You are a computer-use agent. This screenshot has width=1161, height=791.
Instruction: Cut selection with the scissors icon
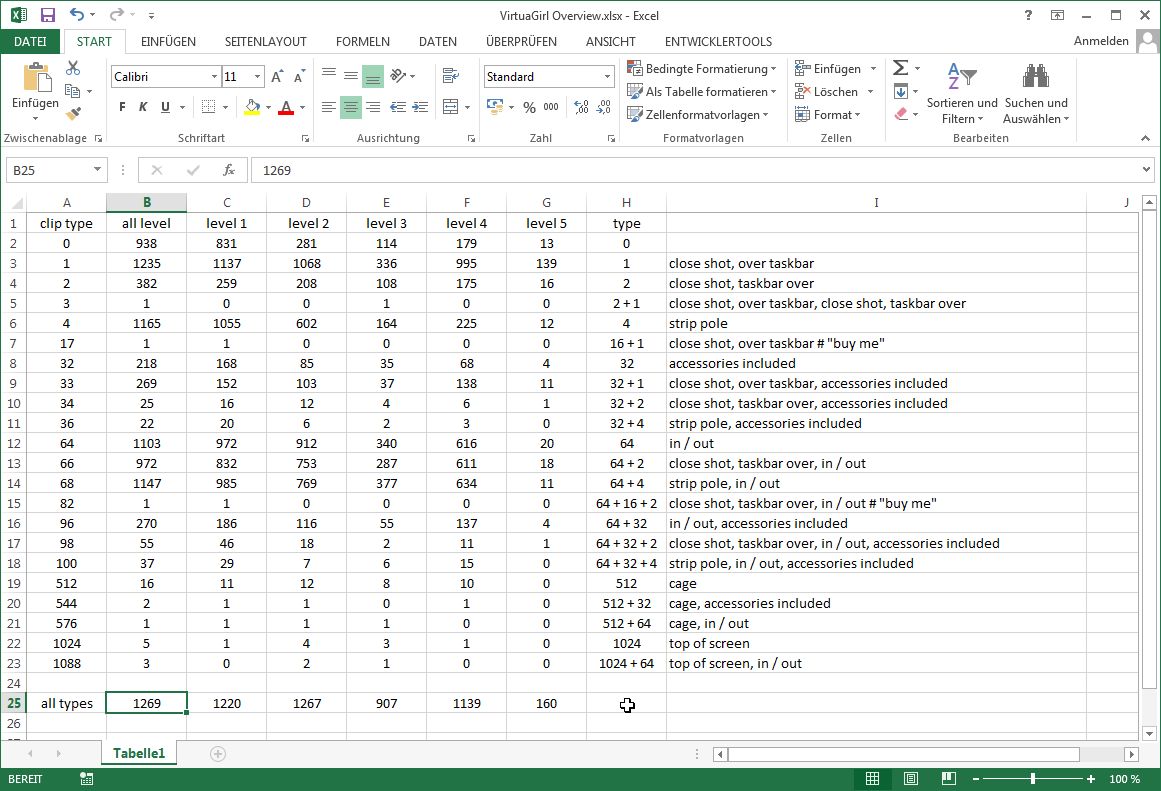73,68
